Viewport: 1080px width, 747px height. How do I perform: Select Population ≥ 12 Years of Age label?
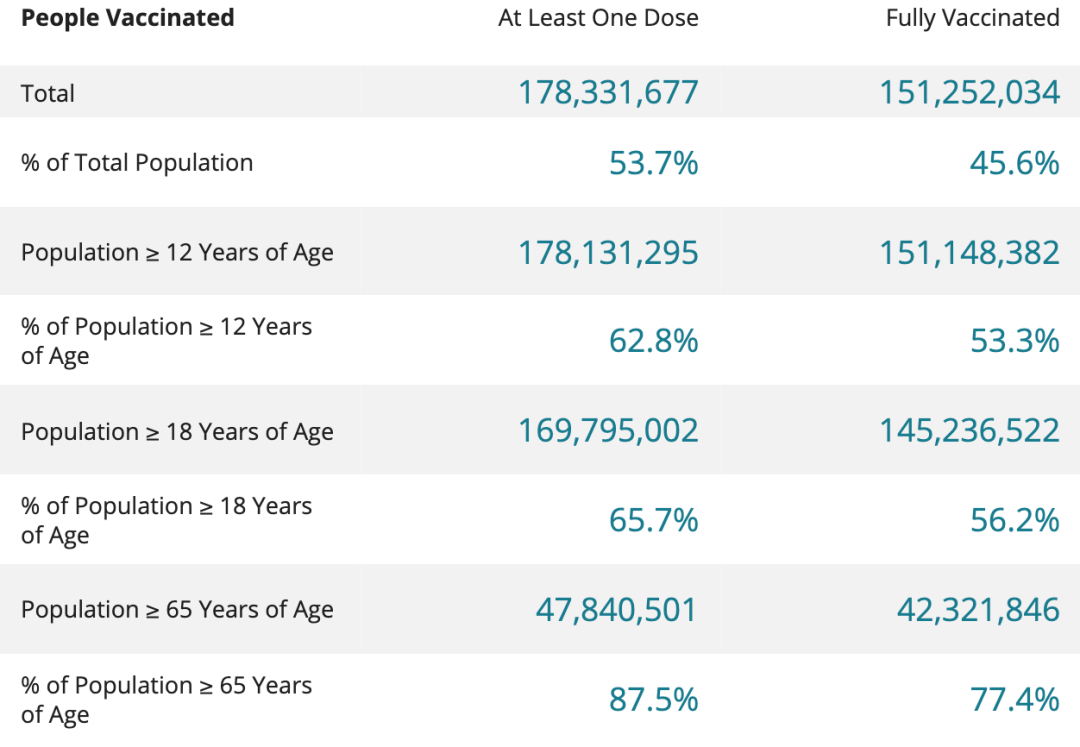click(x=177, y=252)
